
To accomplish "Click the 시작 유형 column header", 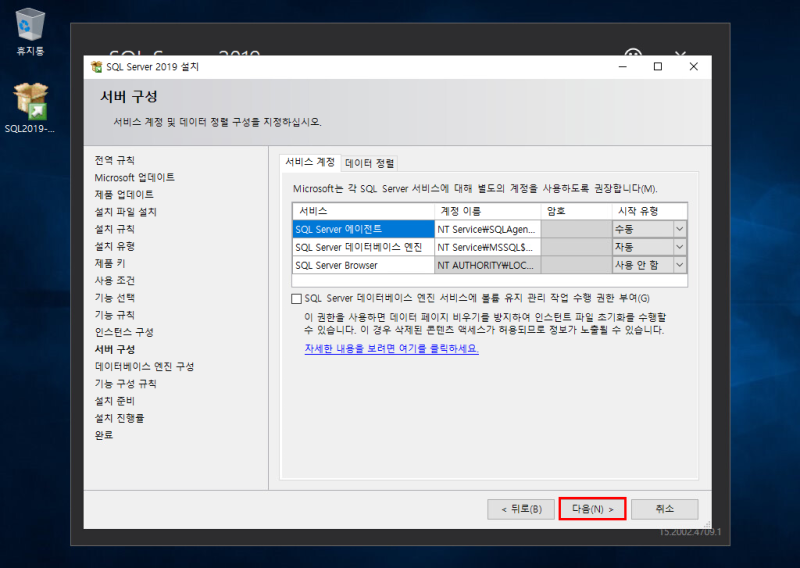I will pyautogui.click(x=649, y=211).
